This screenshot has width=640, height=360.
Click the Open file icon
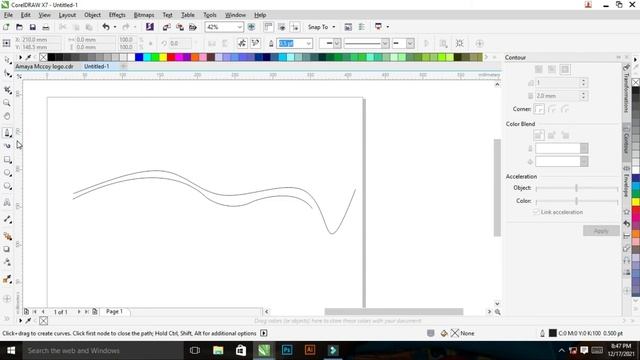click(19, 27)
